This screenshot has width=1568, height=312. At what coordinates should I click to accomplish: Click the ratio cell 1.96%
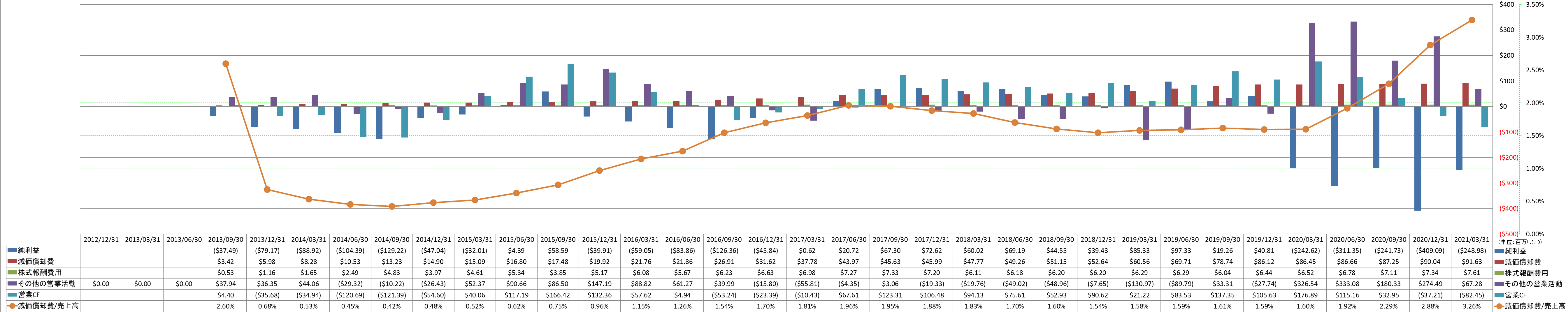point(849,306)
